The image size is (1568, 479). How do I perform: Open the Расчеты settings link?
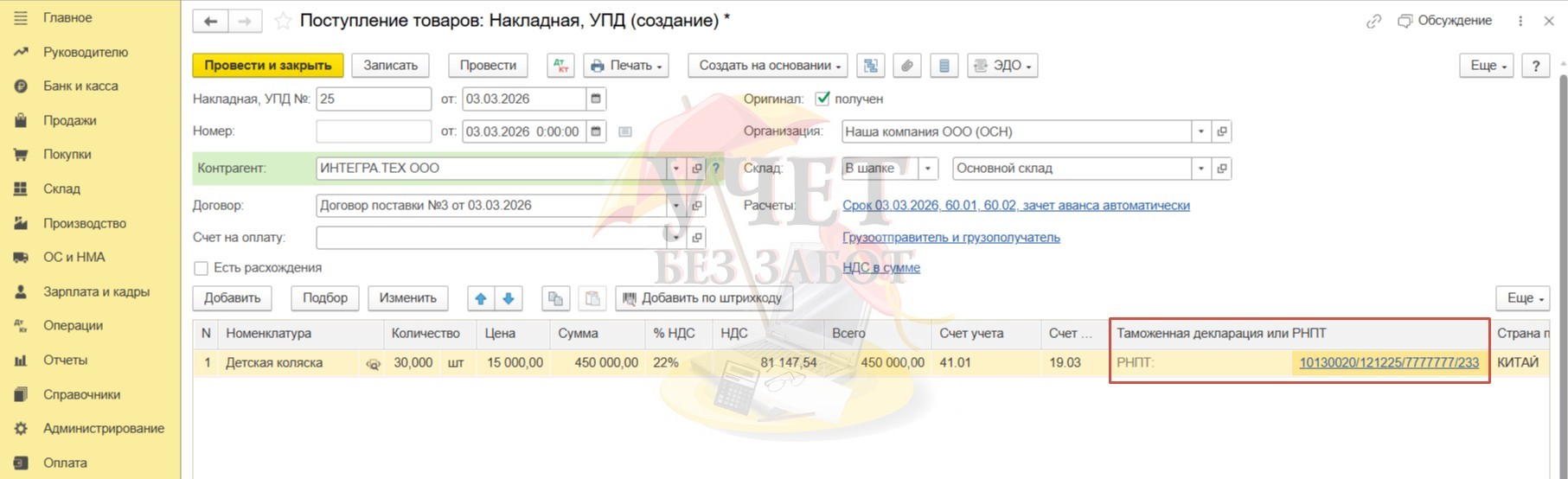click(1016, 206)
